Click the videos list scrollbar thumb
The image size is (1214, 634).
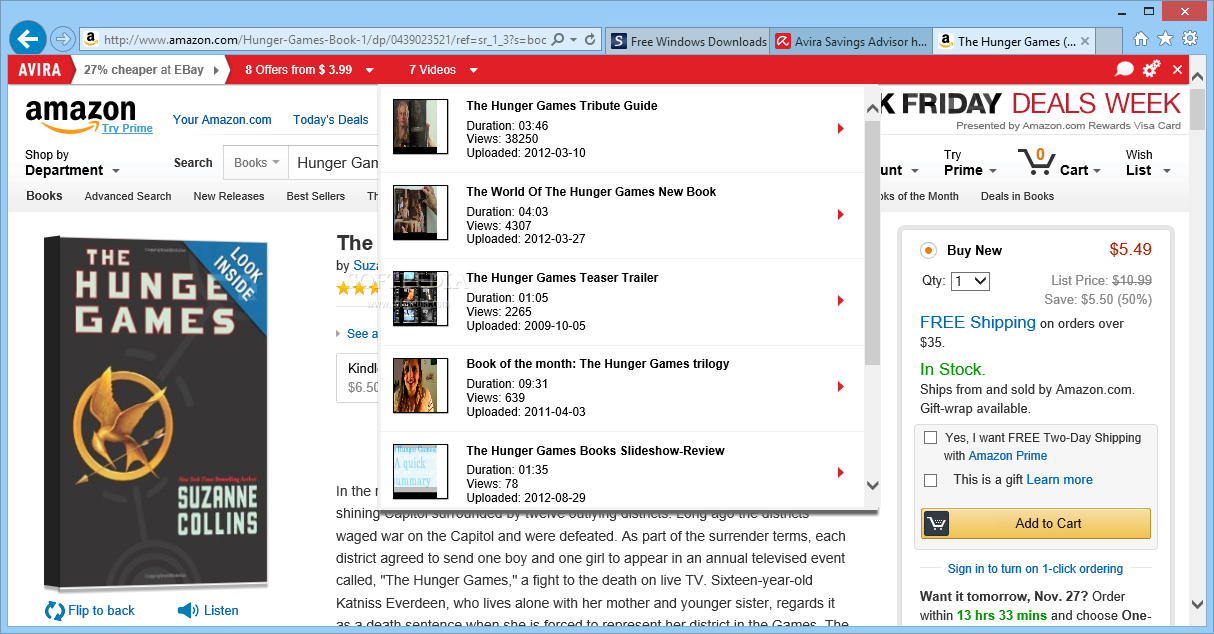(x=872, y=242)
